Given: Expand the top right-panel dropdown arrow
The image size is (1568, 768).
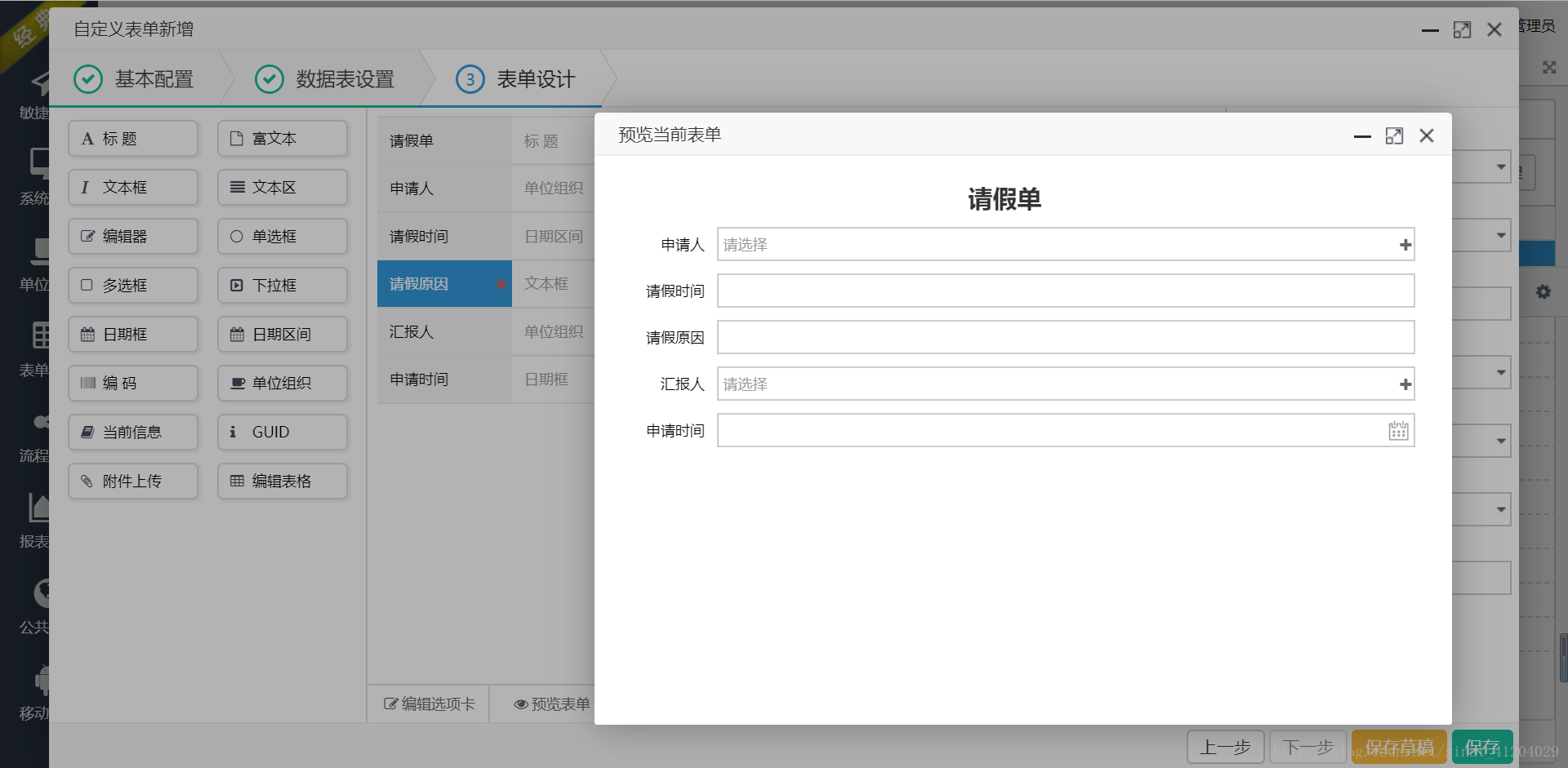Looking at the screenshot, I should pyautogui.click(x=1500, y=167).
